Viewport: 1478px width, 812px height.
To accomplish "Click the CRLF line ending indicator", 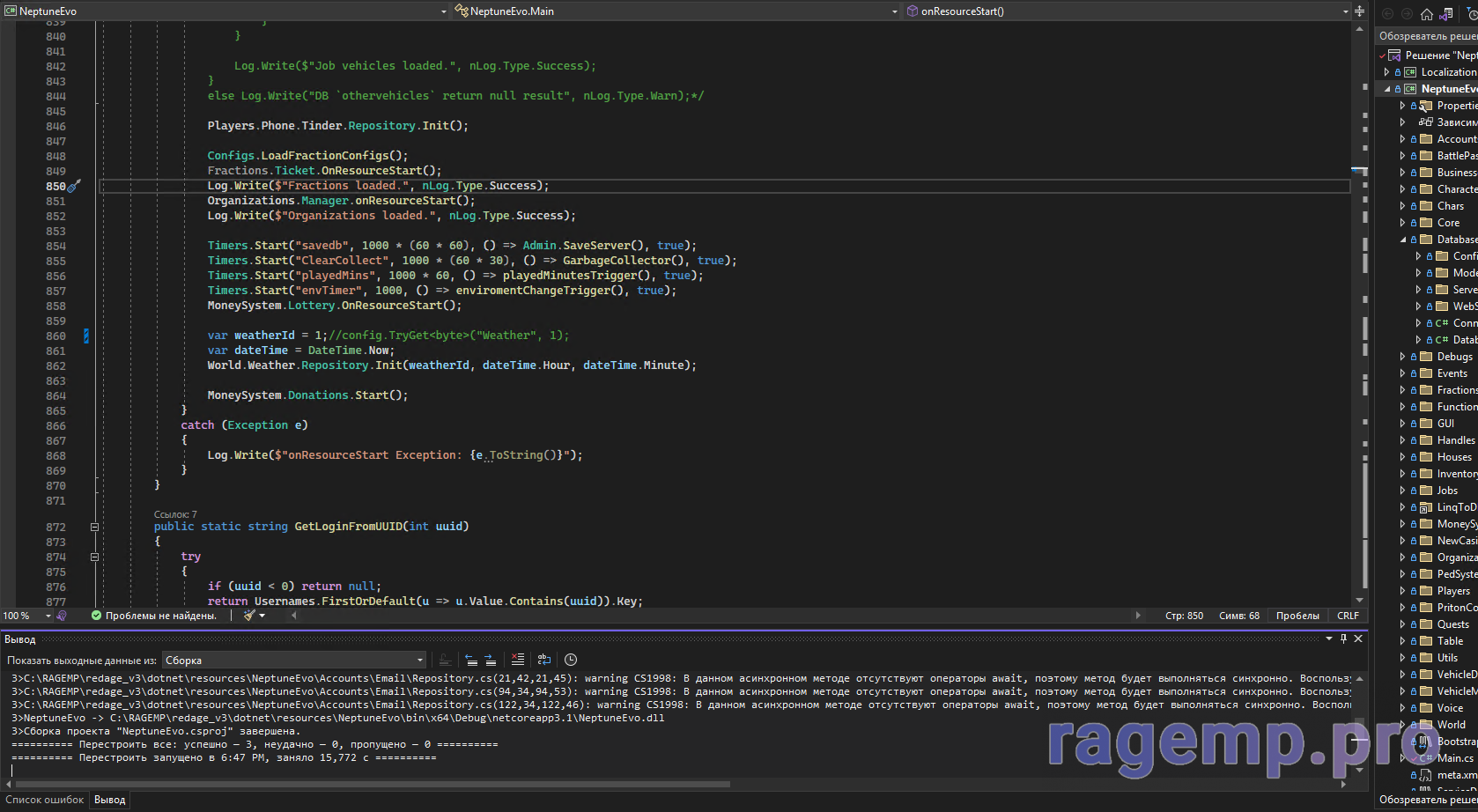I will point(1348,616).
